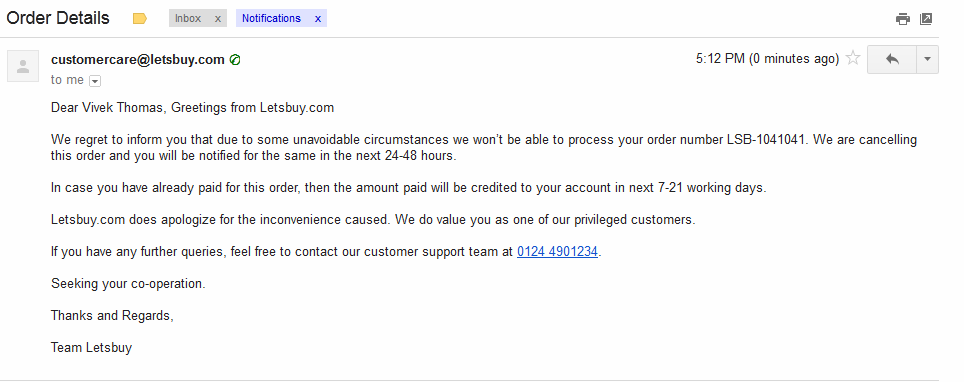Click the sender profile avatar
The height and width of the screenshot is (382, 964).
[23, 66]
